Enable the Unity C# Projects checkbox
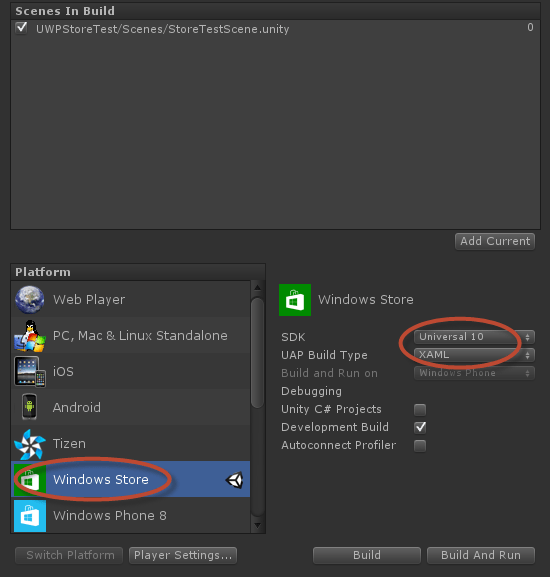 point(420,409)
